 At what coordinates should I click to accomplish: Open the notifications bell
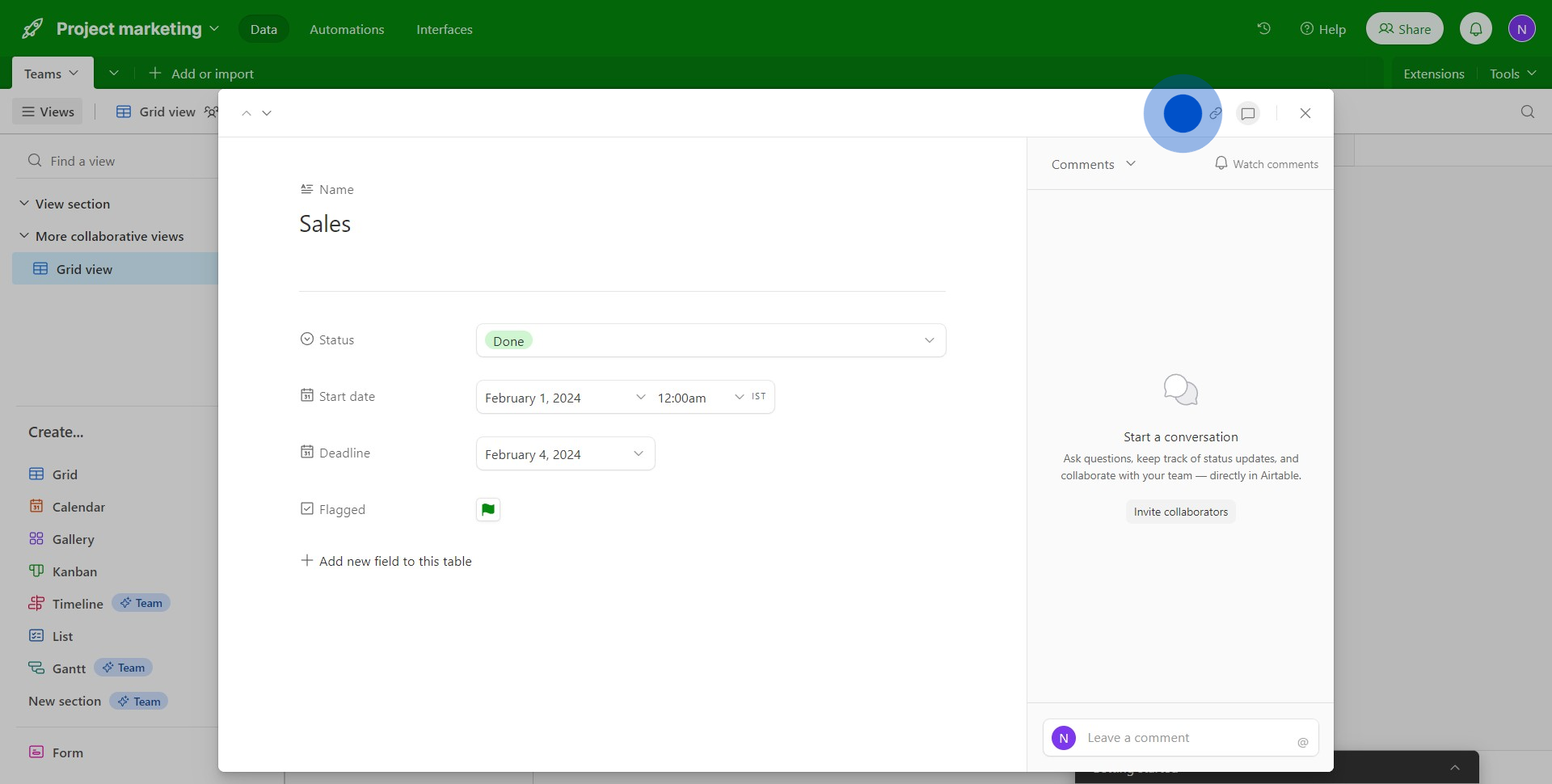coord(1475,29)
